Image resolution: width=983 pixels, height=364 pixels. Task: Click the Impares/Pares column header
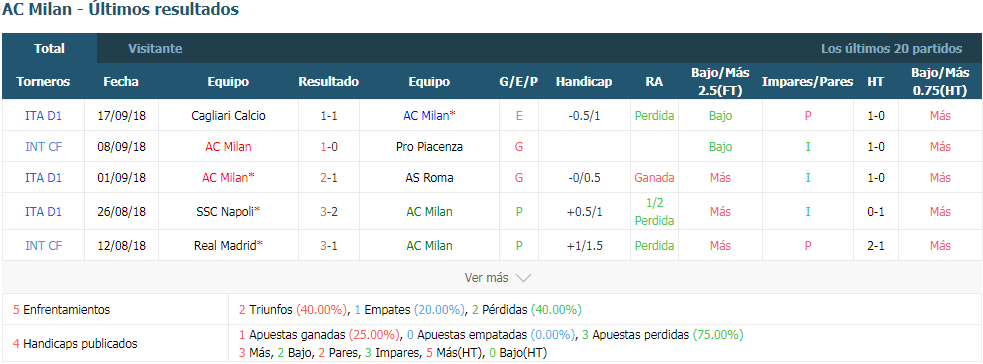[807, 81]
